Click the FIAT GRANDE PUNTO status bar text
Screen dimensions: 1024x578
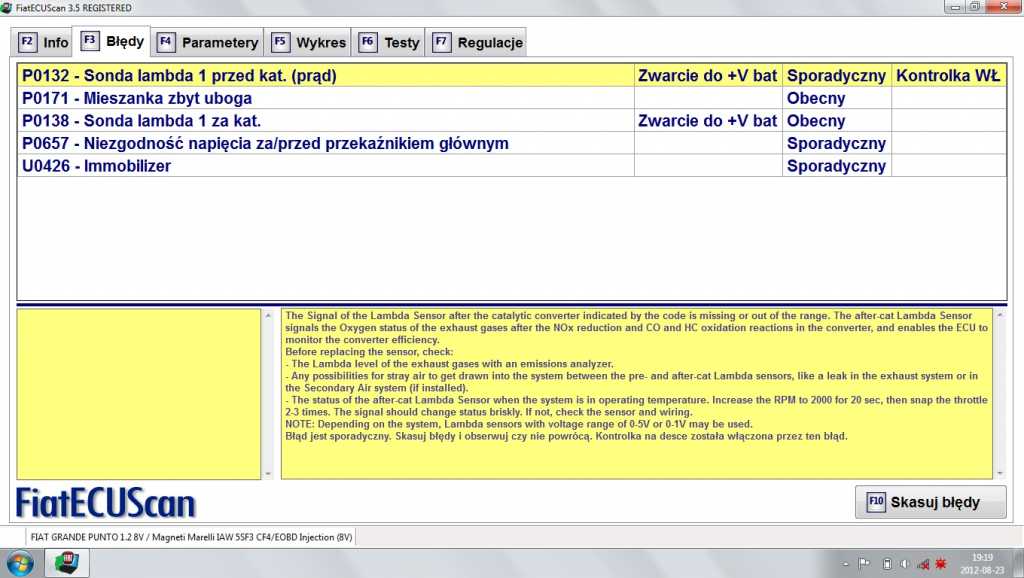[191, 537]
